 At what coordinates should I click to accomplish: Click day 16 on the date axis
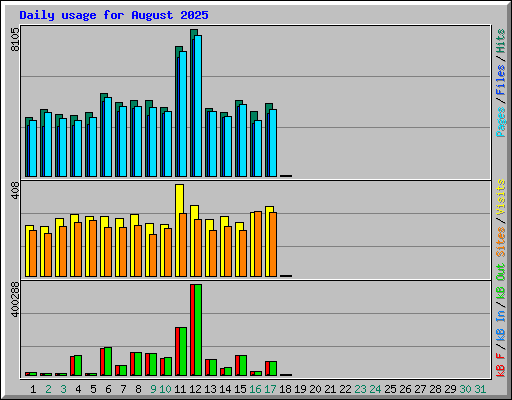pos(255,389)
